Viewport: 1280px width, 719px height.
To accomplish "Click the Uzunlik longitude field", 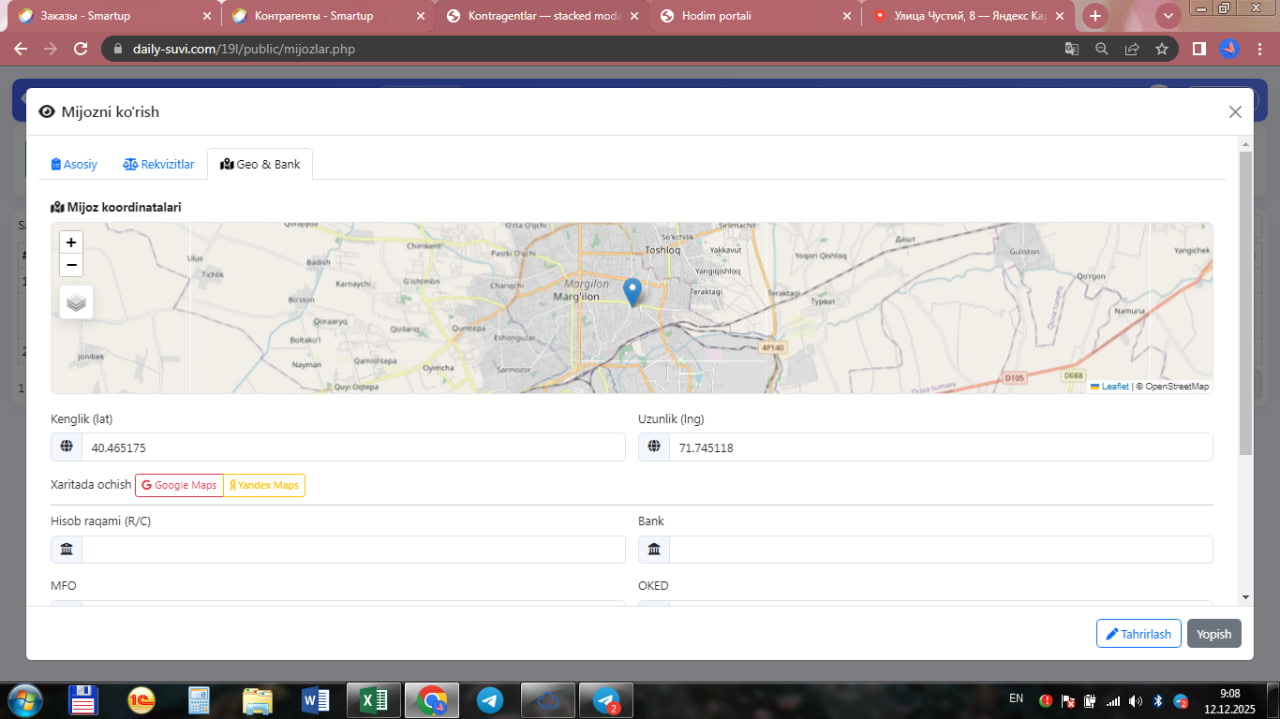I will click(939, 448).
